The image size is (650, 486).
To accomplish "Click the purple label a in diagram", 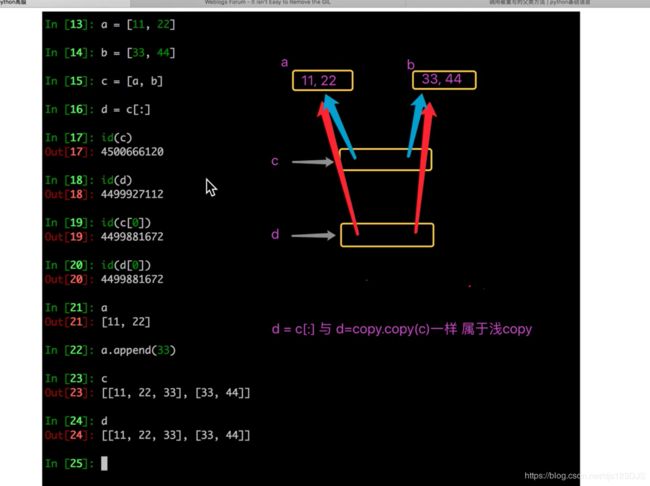I will pos(284,63).
